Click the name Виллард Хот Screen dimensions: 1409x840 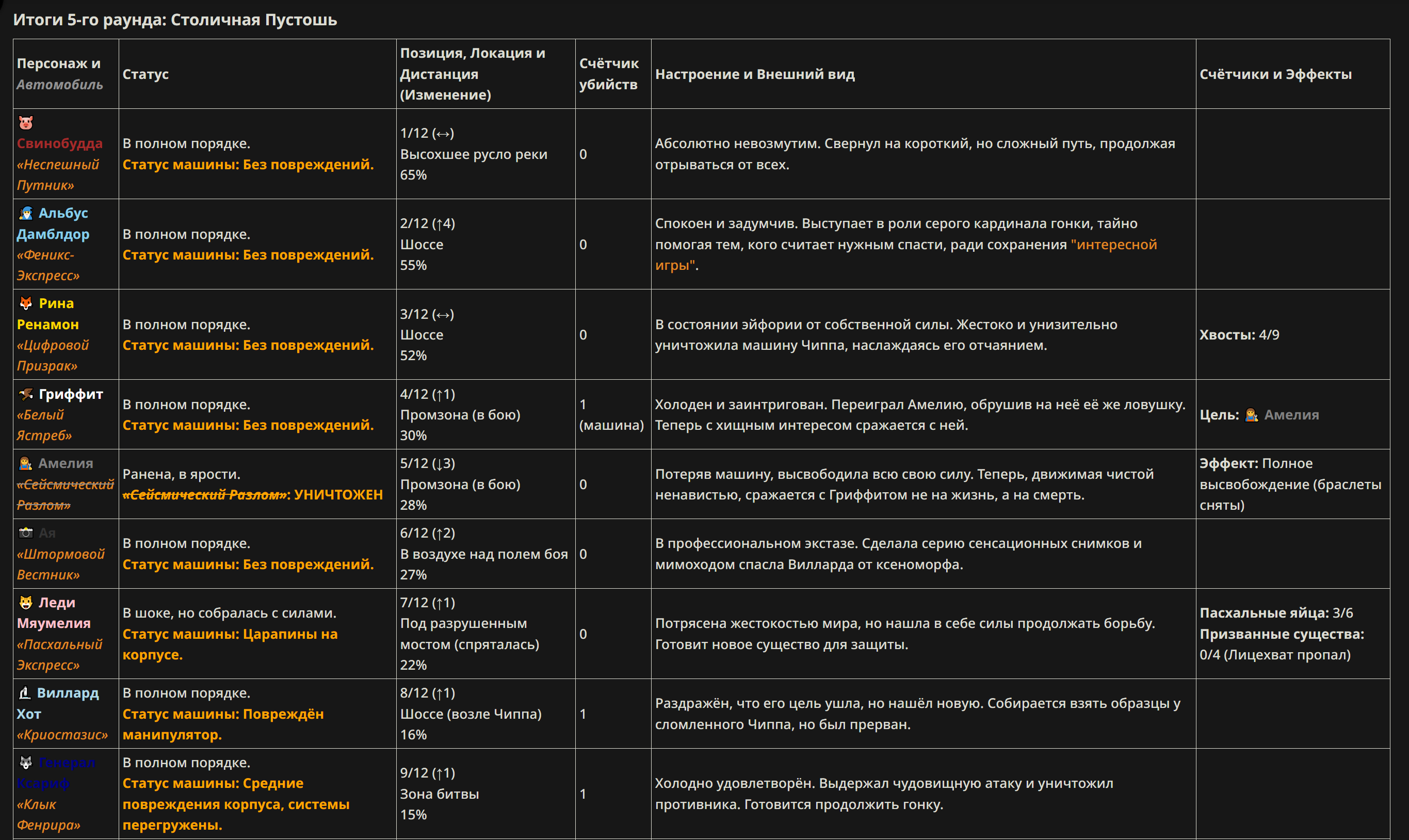click(58, 703)
